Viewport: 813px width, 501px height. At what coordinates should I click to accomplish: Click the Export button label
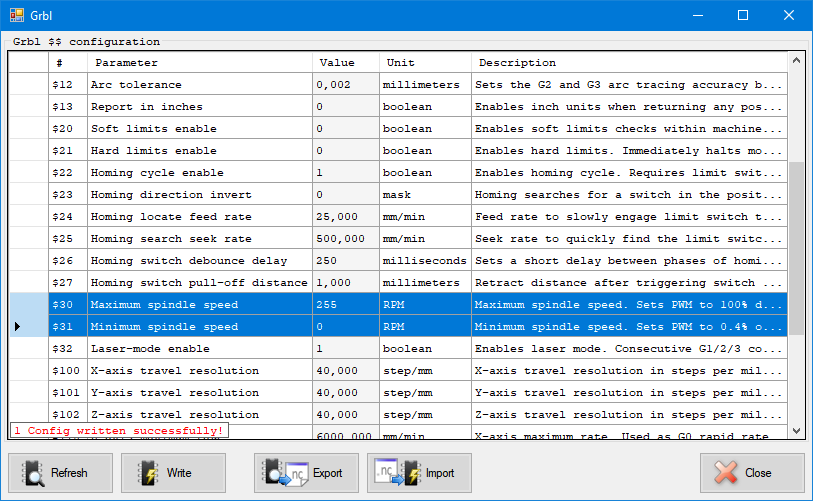point(327,473)
